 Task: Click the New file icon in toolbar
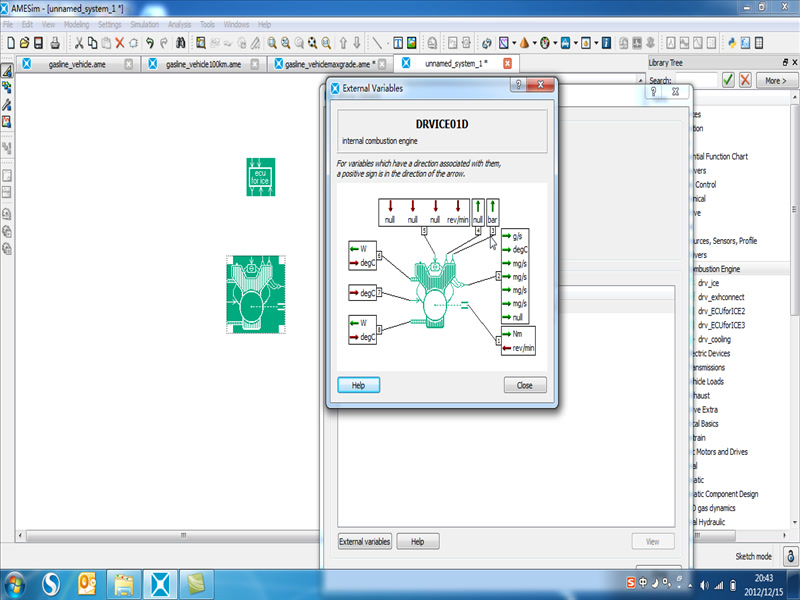(x=9, y=43)
